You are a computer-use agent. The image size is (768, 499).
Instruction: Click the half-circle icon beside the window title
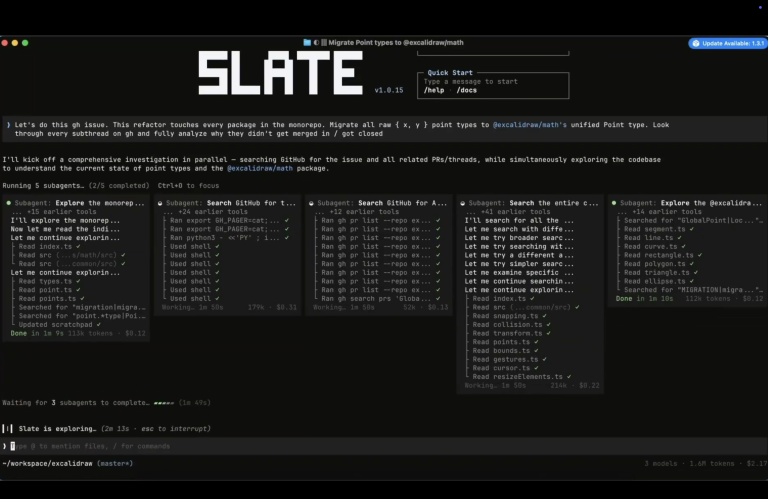316,43
